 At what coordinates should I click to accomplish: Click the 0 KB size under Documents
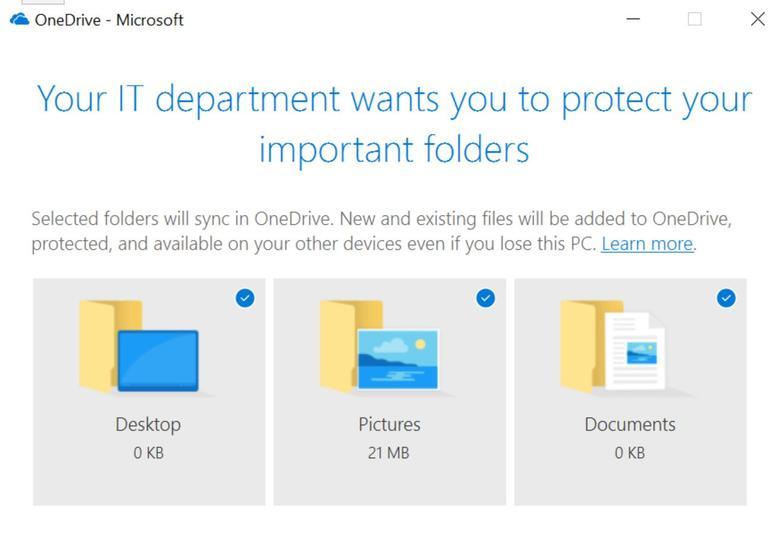630,453
